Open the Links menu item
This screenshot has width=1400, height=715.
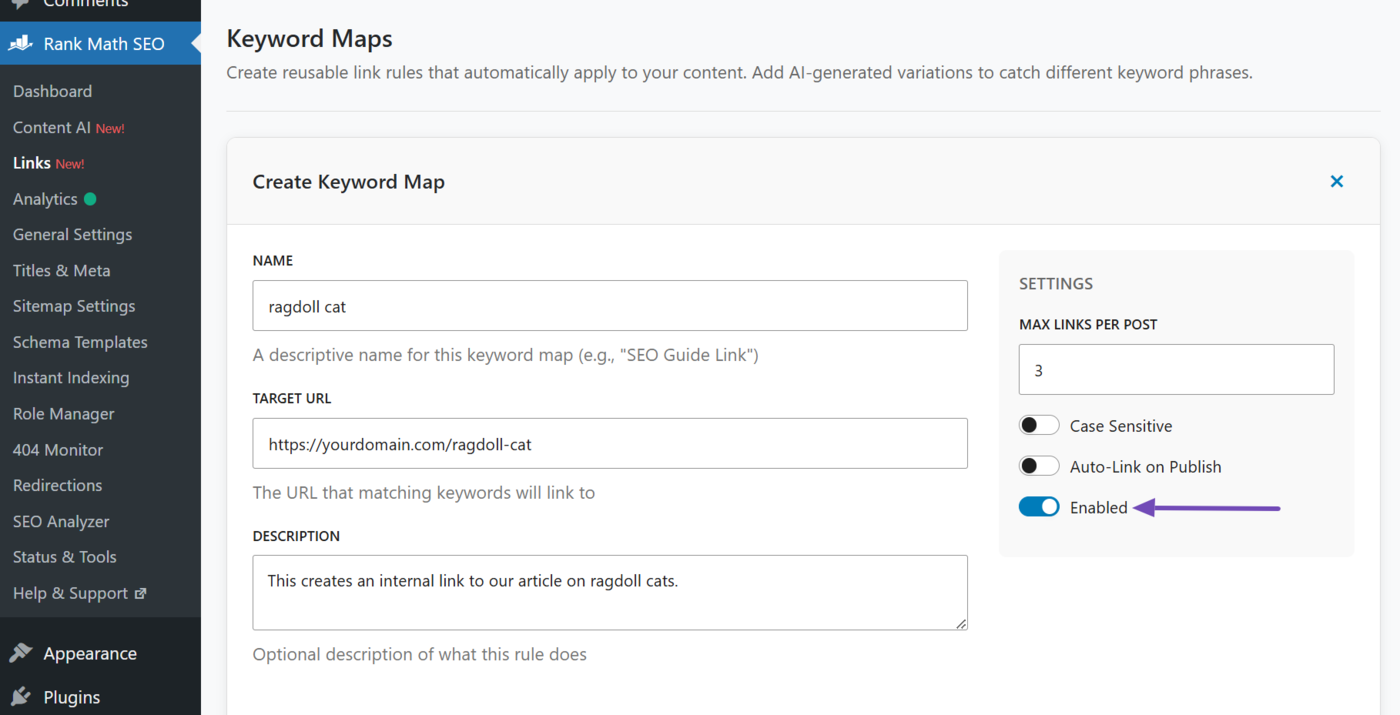32,163
